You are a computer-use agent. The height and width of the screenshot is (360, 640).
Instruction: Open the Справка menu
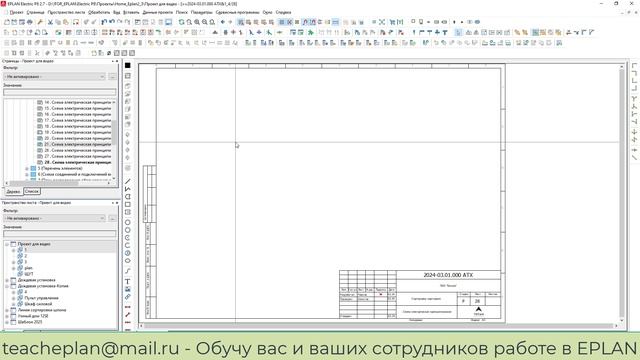tap(283, 12)
